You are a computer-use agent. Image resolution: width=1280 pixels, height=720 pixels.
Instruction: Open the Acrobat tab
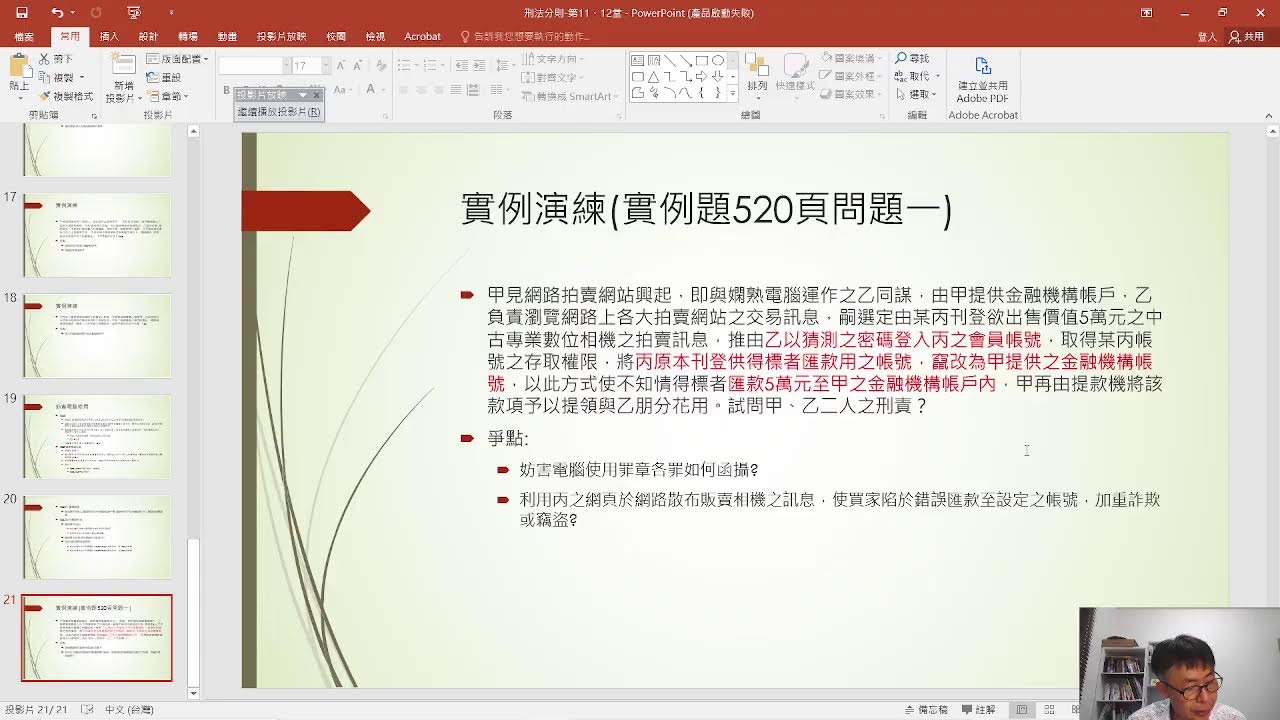(422, 36)
